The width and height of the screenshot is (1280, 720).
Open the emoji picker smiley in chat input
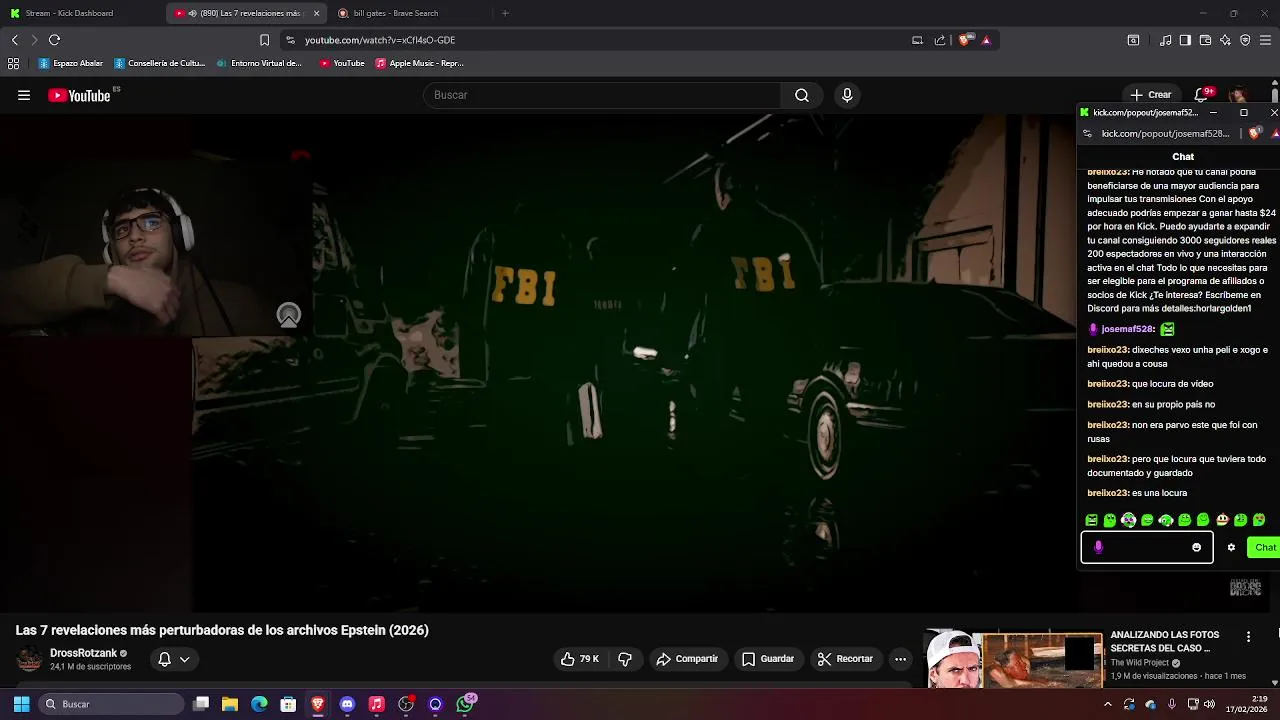tap(1196, 547)
